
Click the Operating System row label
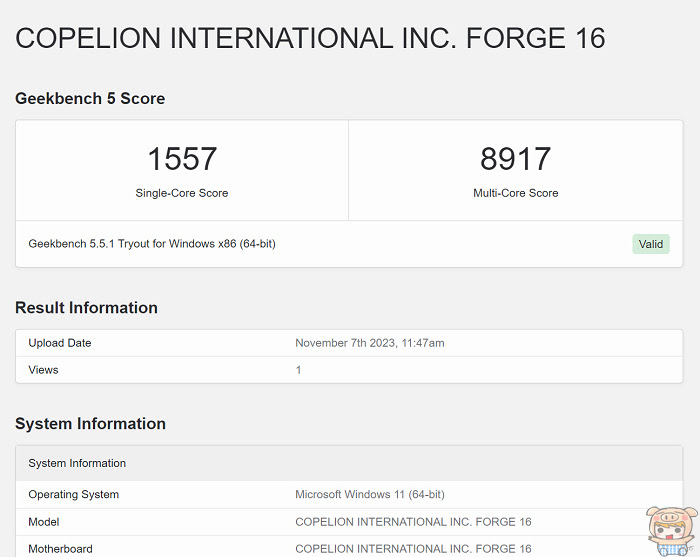coord(73,495)
